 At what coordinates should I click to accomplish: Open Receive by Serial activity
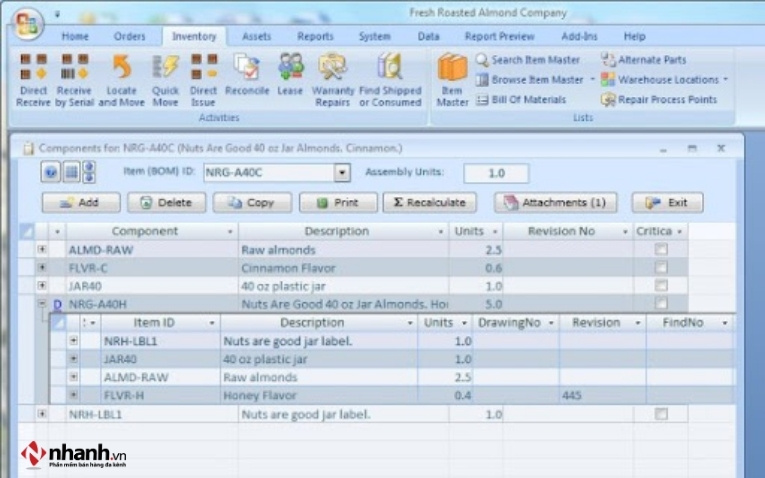pos(74,80)
